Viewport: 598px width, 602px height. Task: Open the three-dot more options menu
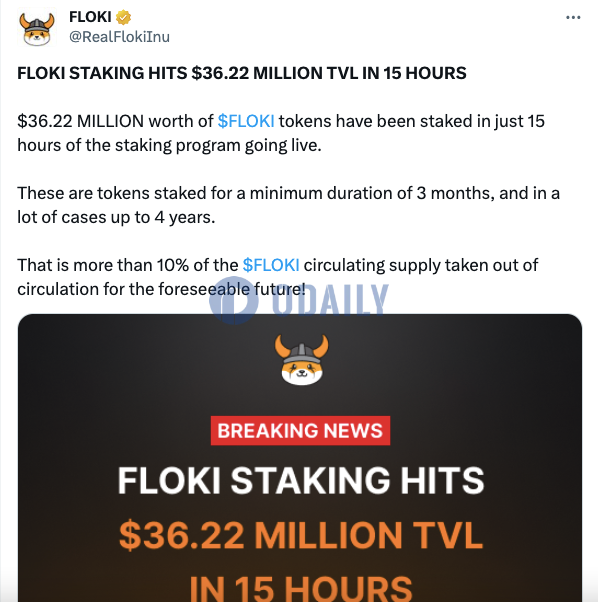(x=573, y=17)
